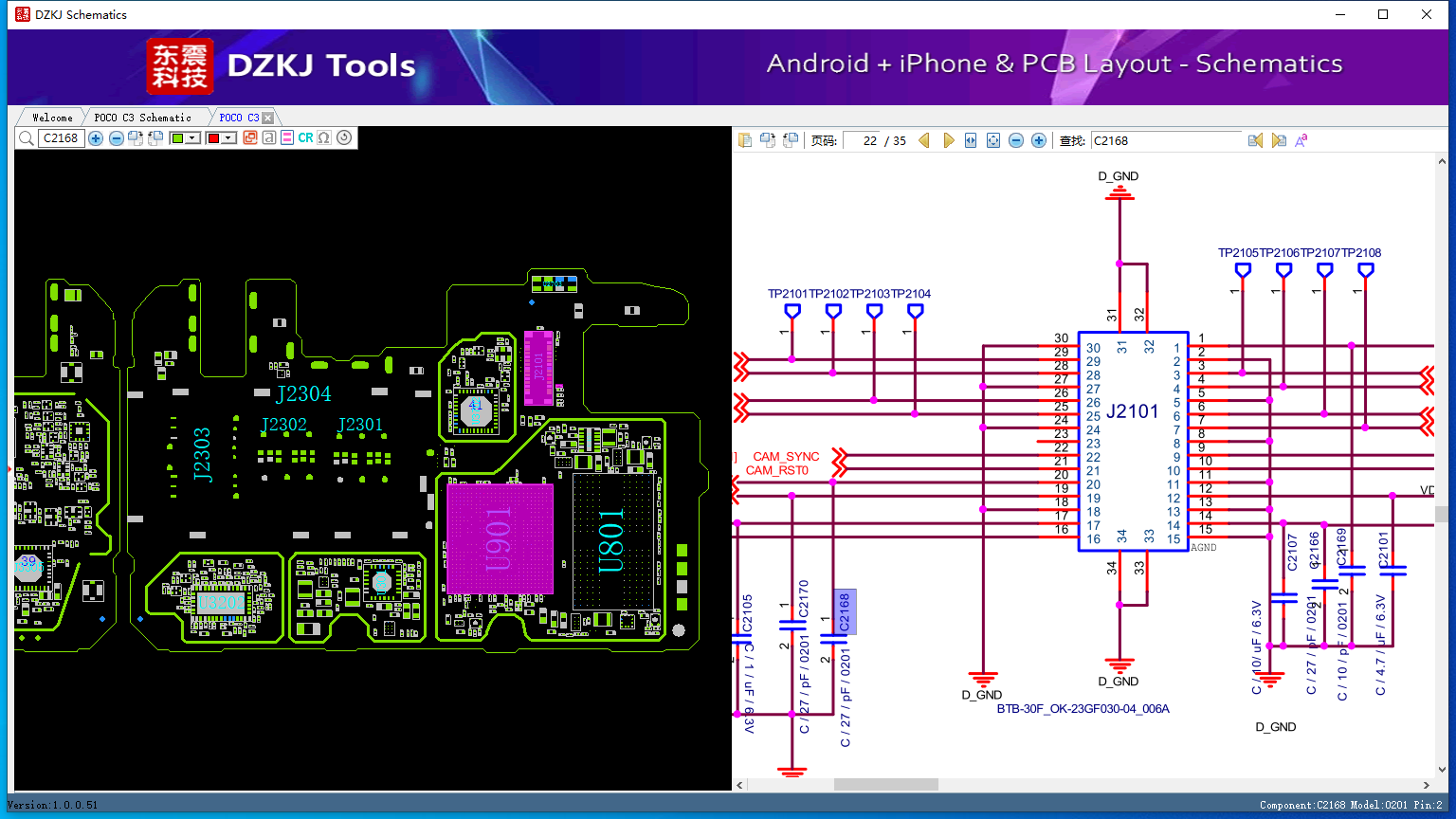Image resolution: width=1456 pixels, height=819 pixels.
Task: Open the green color dropdown
Action: [x=192, y=138]
